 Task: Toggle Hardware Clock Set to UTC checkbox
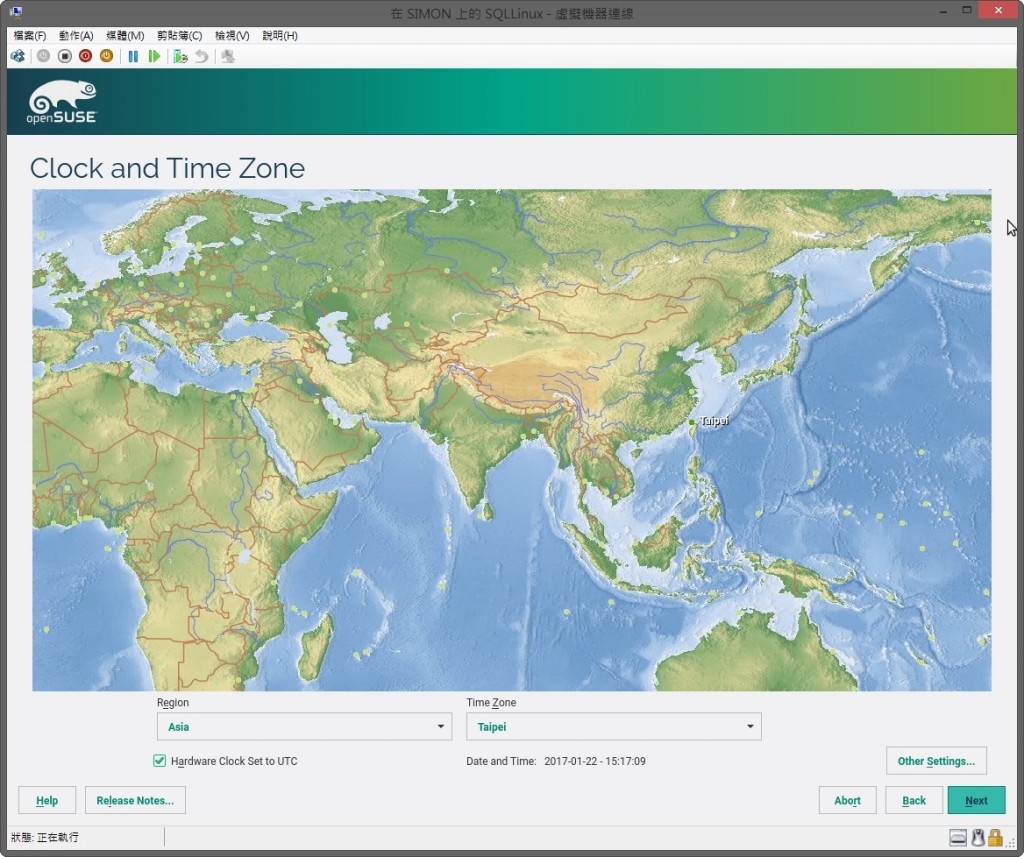(x=159, y=760)
